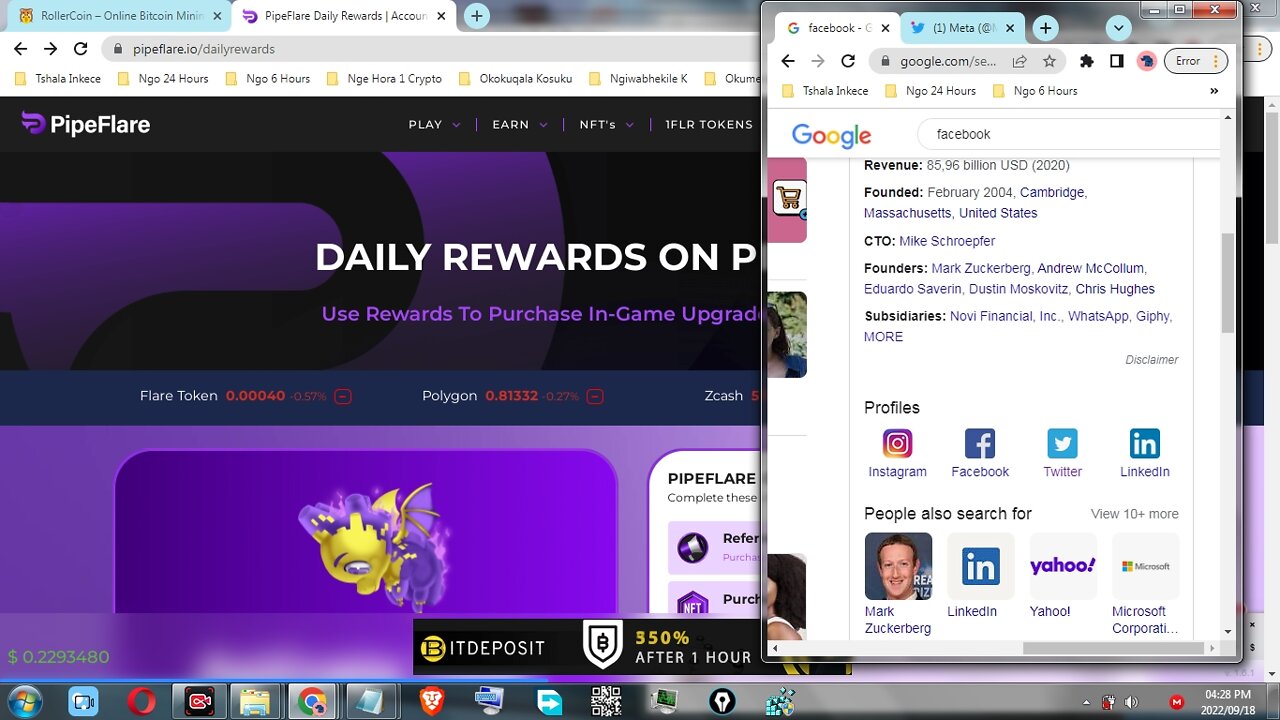Open the Okokuqala Kosuku bookmark folder
Image resolution: width=1280 pixels, height=720 pixels.
coord(515,78)
